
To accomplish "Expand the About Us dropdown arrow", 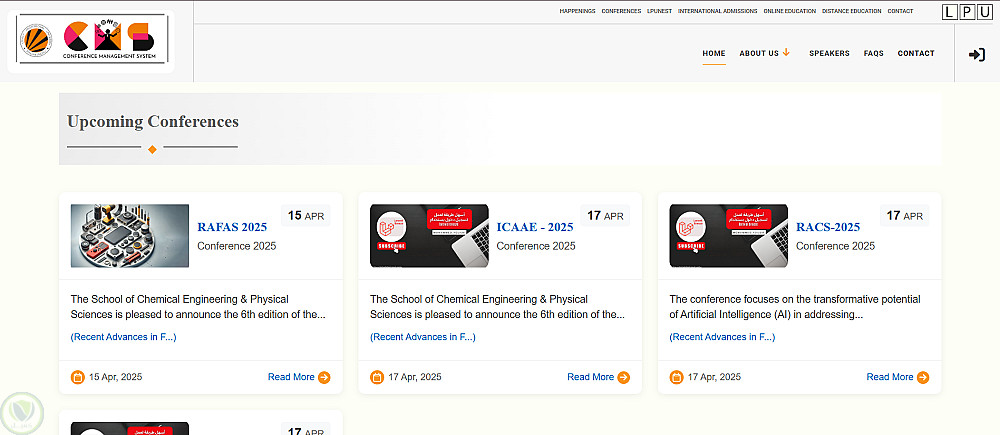I will coord(786,52).
